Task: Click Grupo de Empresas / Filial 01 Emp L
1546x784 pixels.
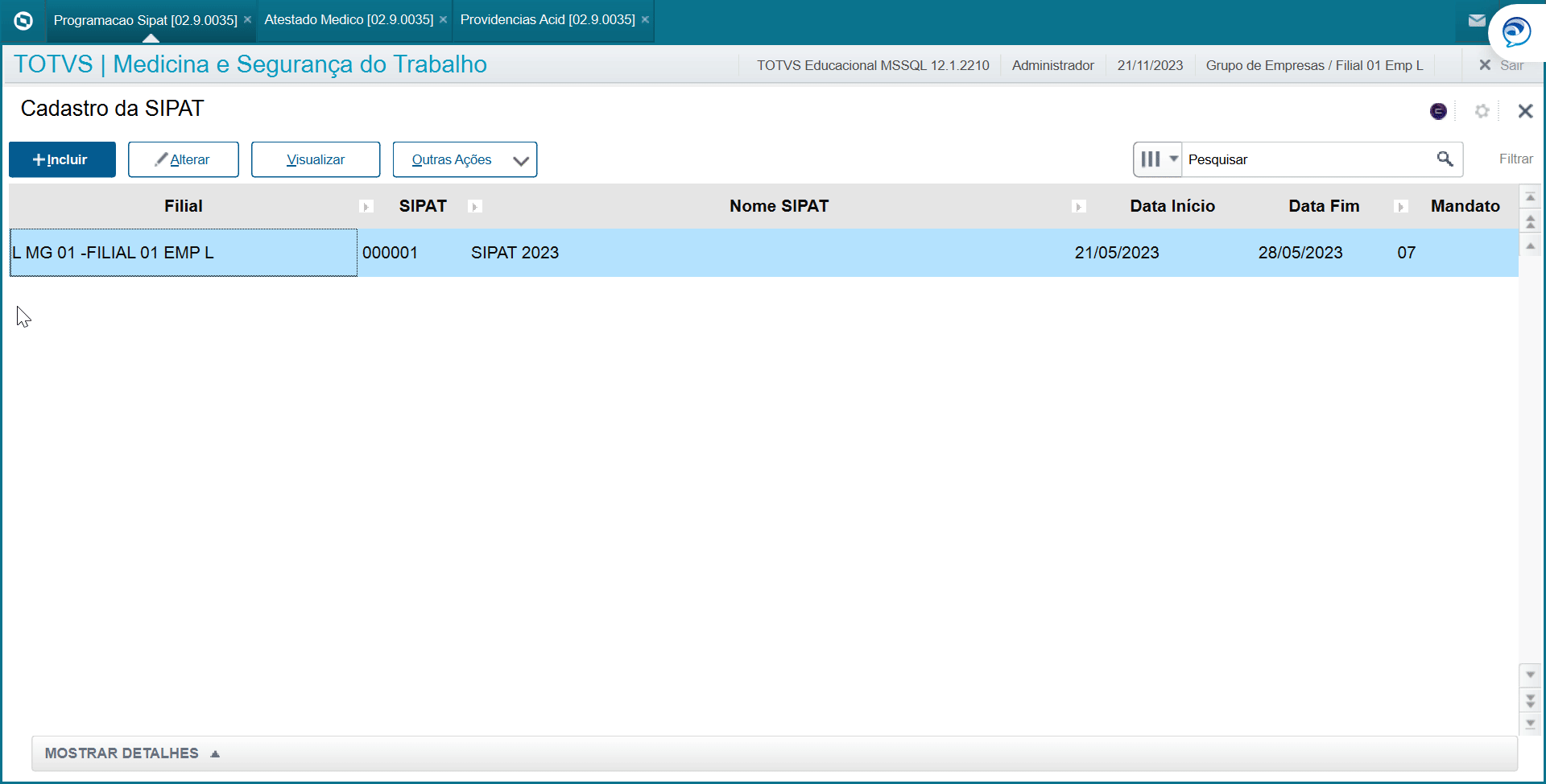Action: pyautogui.click(x=1314, y=65)
